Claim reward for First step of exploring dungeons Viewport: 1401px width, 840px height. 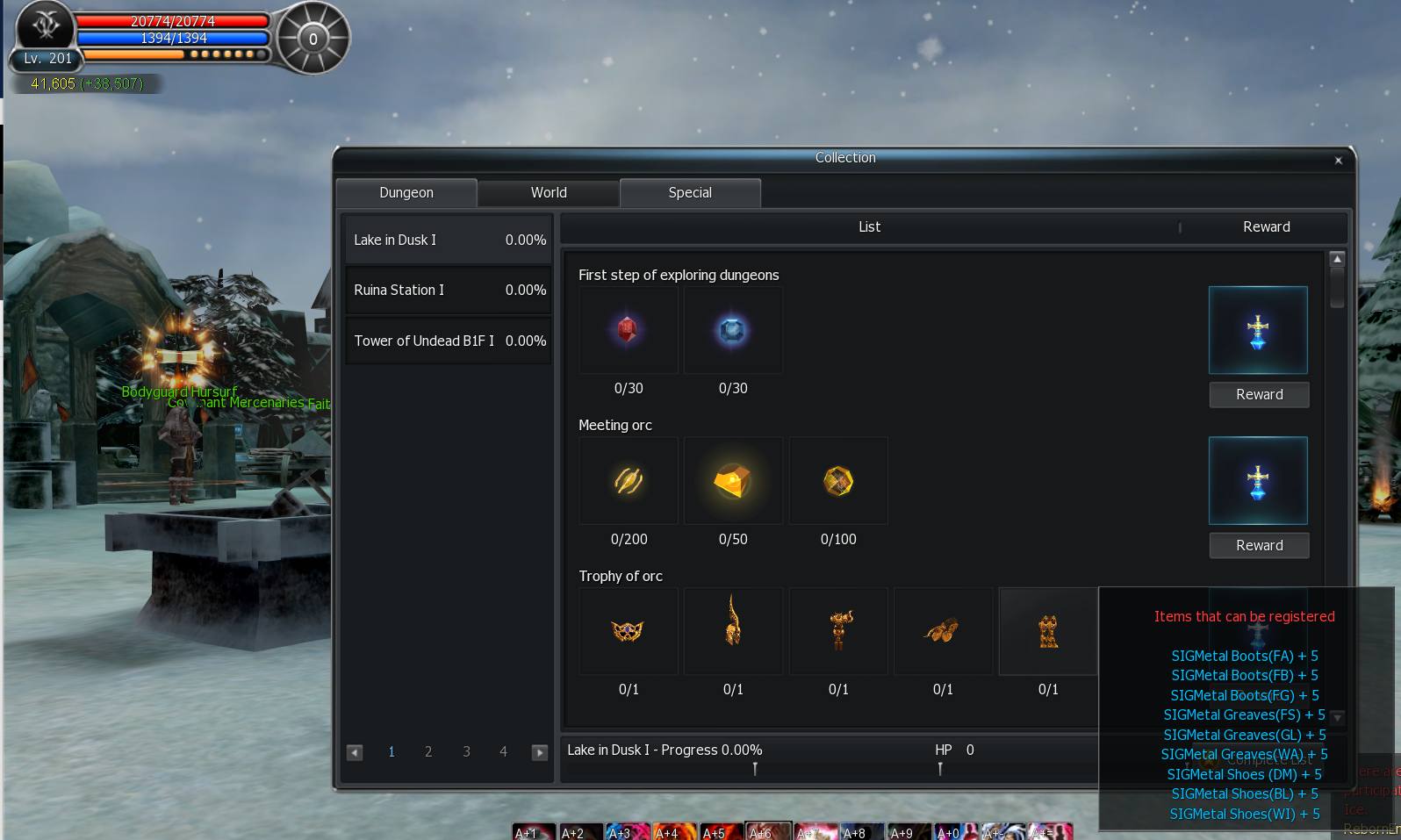pos(1259,395)
